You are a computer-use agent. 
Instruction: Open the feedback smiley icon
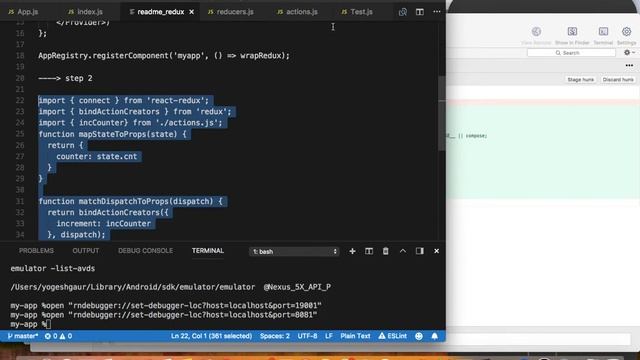[x=419, y=336]
